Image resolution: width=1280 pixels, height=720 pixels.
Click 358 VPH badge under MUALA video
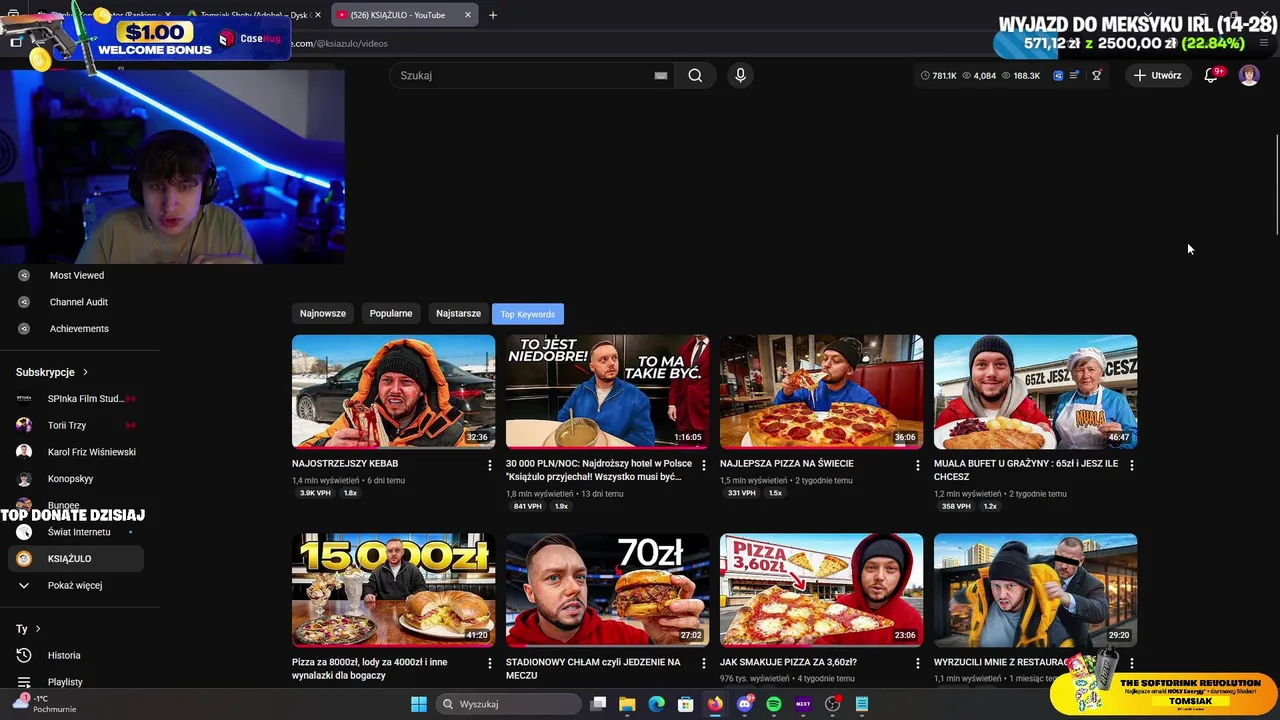coord(955,506)
